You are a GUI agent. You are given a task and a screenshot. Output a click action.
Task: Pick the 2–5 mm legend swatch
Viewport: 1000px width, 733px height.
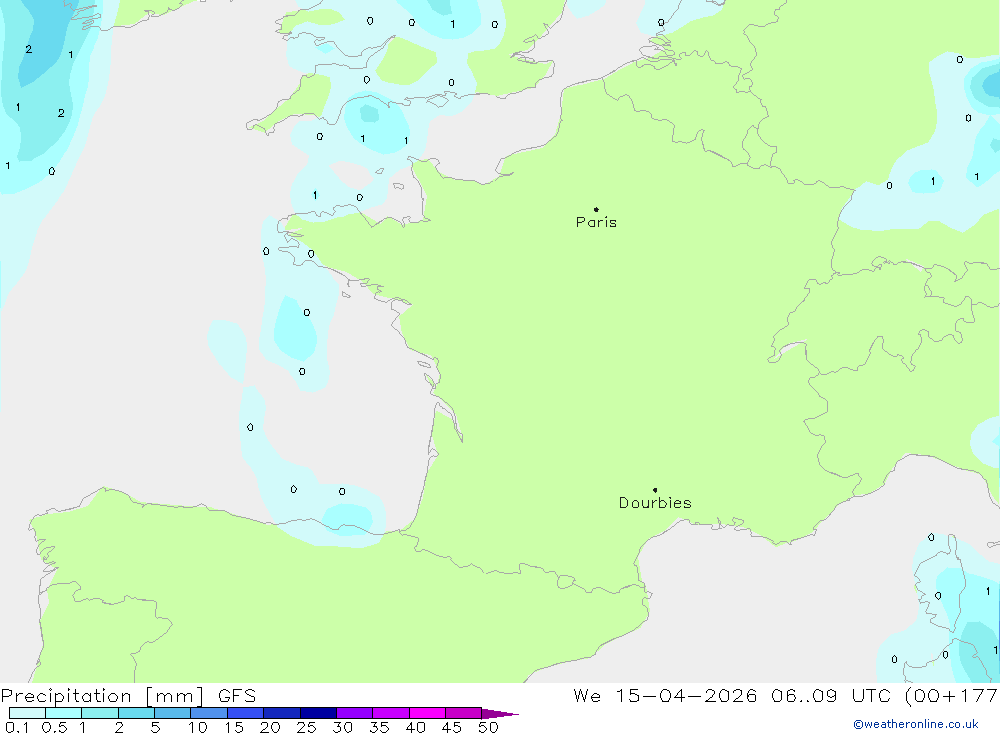coord(136,713)
